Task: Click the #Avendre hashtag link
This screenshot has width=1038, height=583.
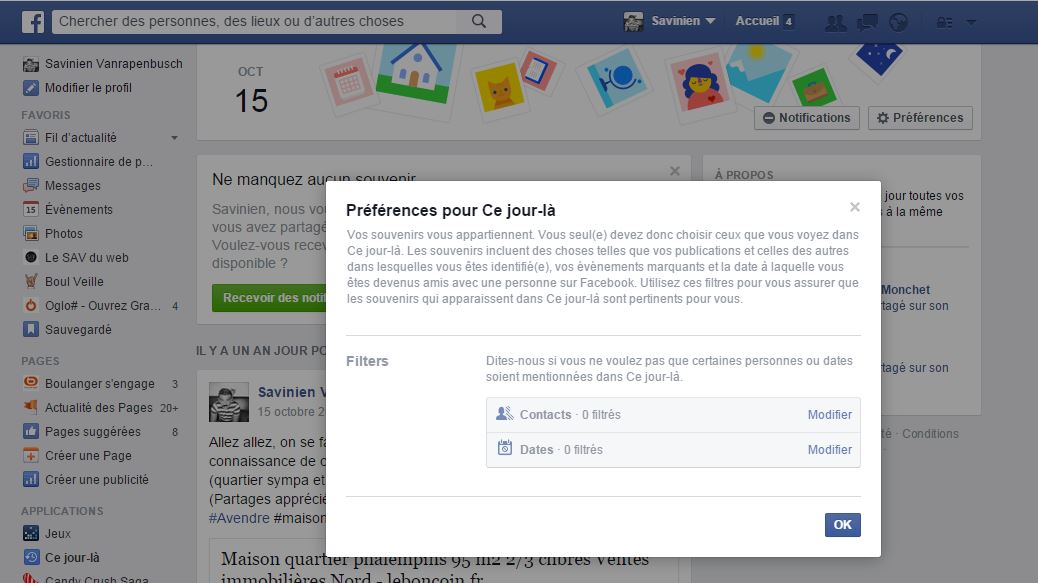Action: (x=239, y=518)
